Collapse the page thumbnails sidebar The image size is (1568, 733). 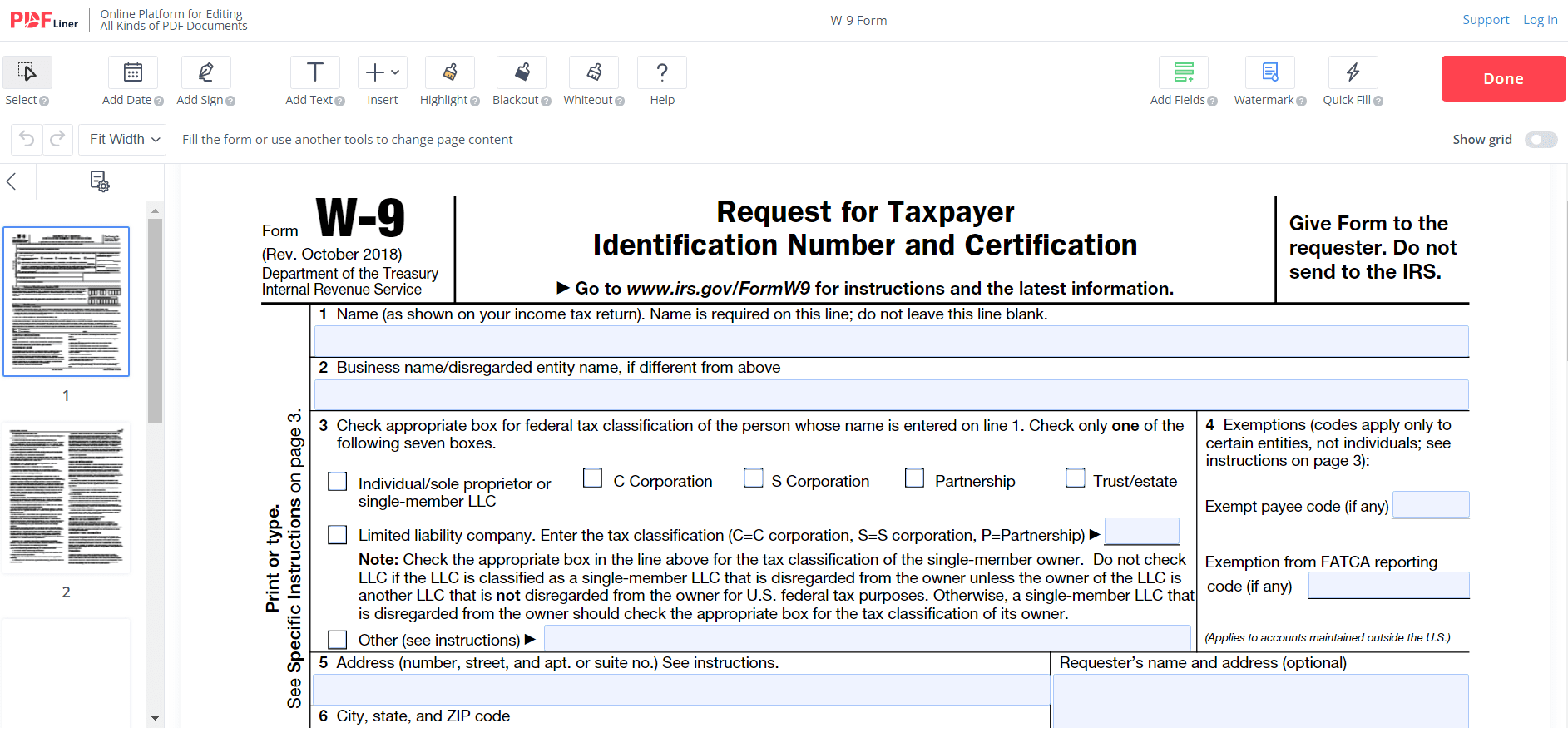click(x=12, y=181)
